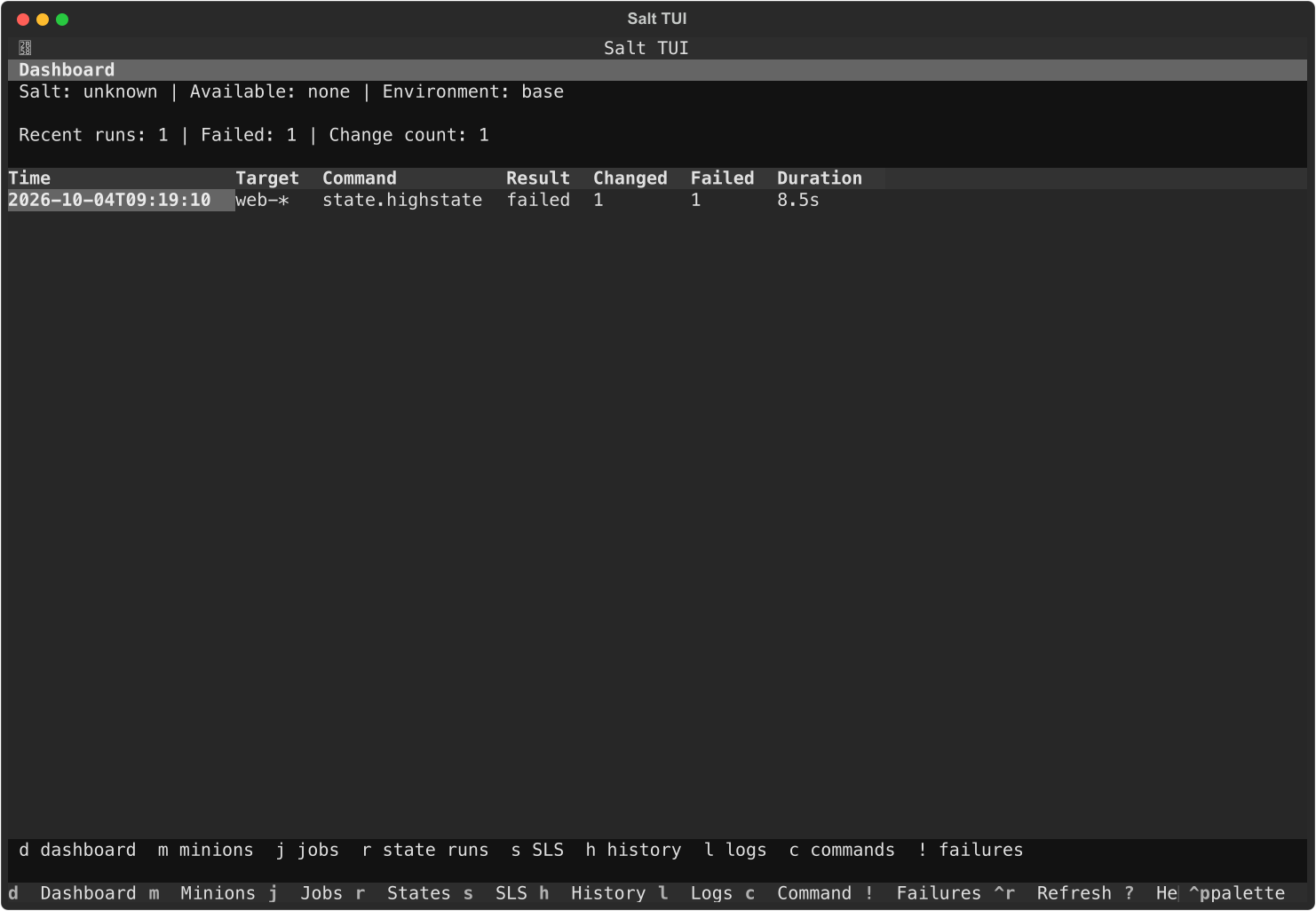Image resolution: width=1316 pixels, height=911 pixels.
Task: Click the 'Recent runs: 1' summary text
Action: 93,135
